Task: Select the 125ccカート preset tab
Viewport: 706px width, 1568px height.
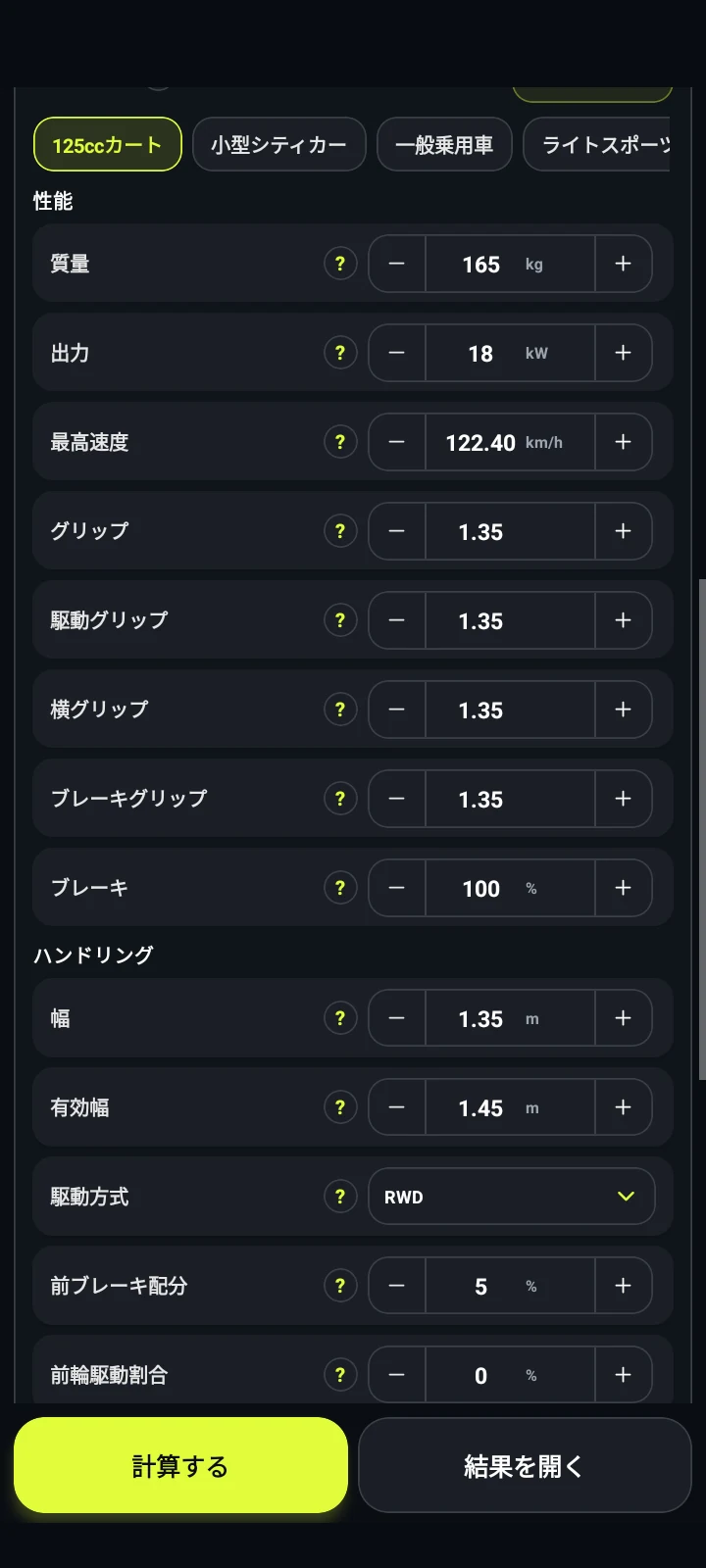Action: [108, 144]
